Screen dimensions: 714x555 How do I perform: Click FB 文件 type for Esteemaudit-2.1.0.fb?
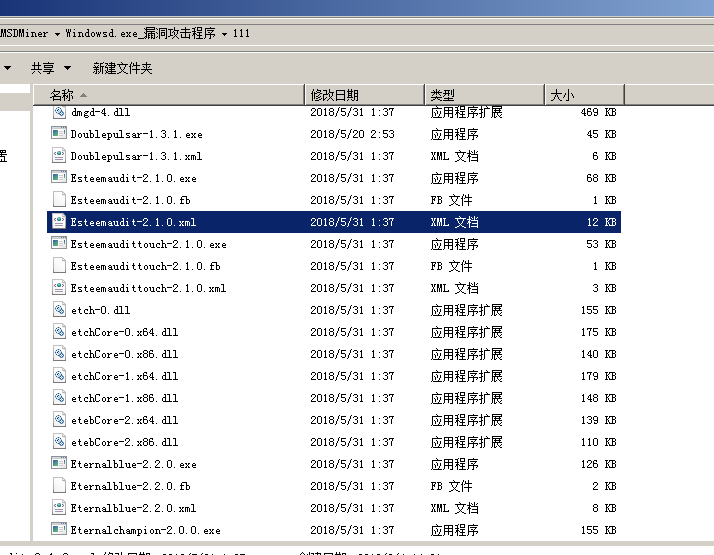451,200
